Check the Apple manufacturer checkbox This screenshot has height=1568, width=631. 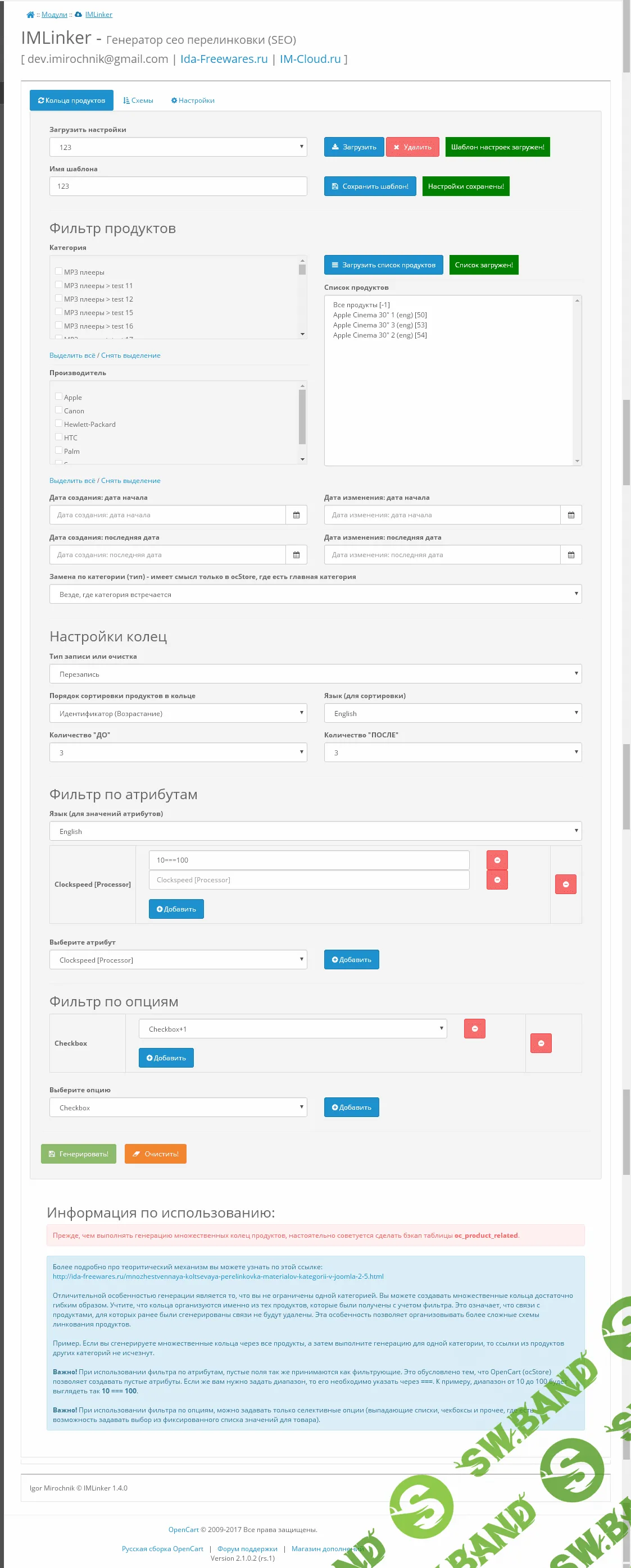click(x=58, y=396)
